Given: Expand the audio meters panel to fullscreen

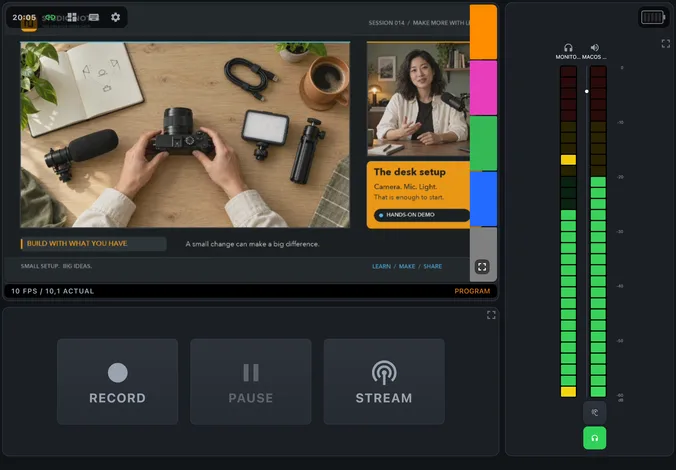Looking at the screenshot, I should coord(666,44).
